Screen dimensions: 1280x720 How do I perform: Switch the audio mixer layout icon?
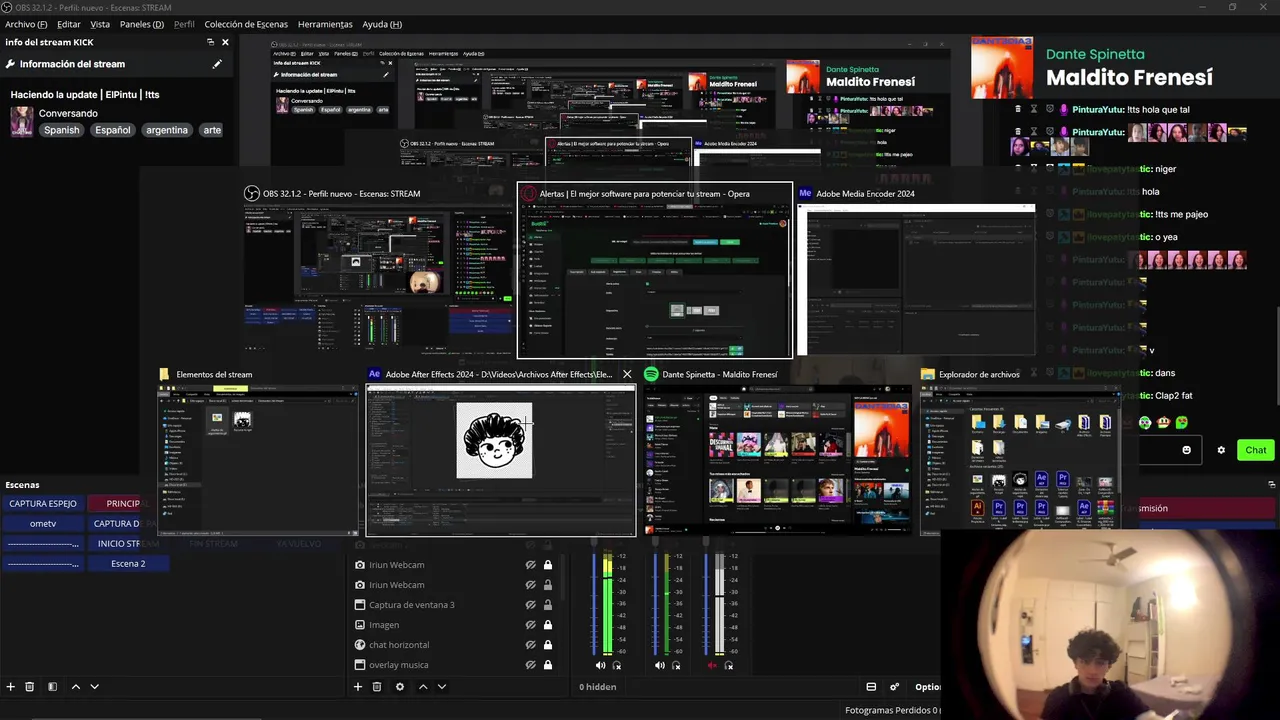click(x=871, y=687)
